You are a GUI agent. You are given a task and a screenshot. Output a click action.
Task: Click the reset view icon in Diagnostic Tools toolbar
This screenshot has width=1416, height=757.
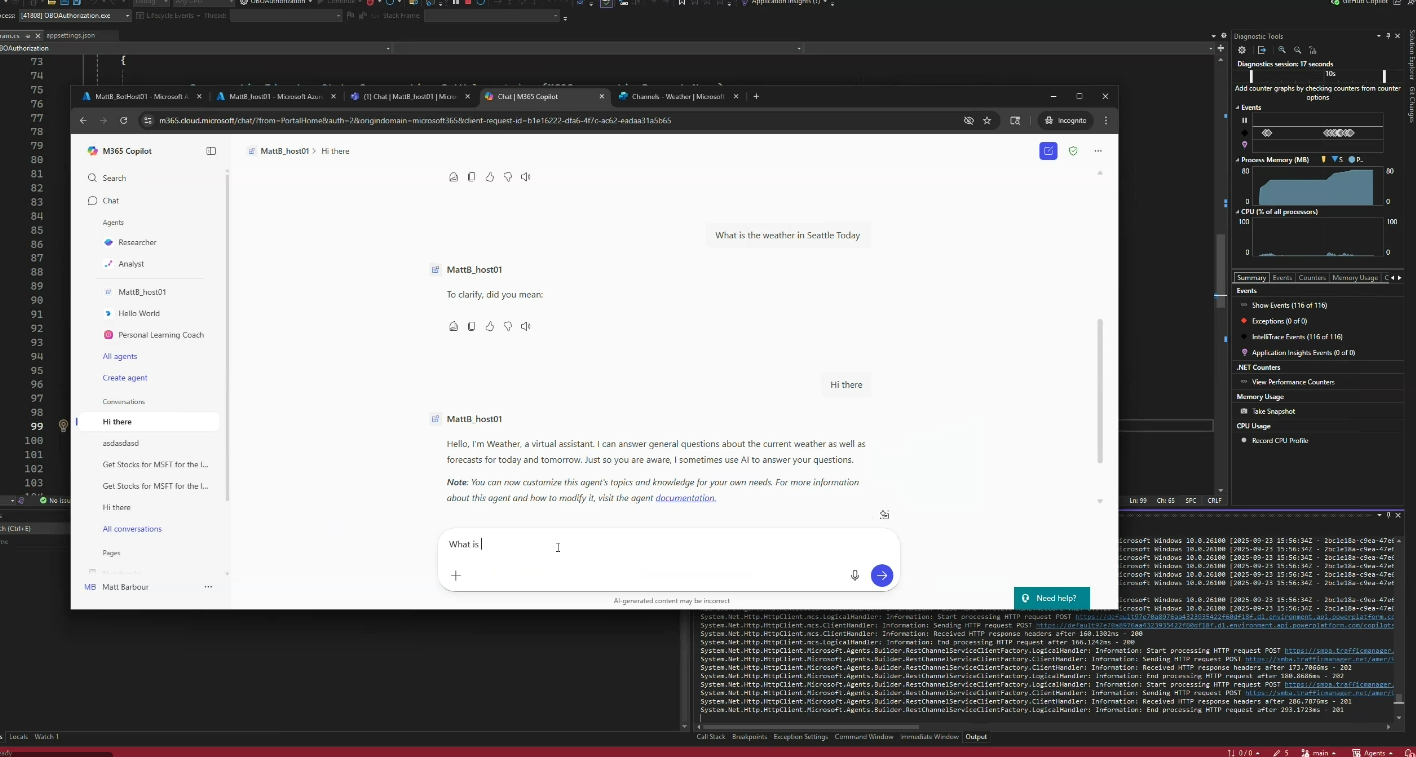point(1314,50)
